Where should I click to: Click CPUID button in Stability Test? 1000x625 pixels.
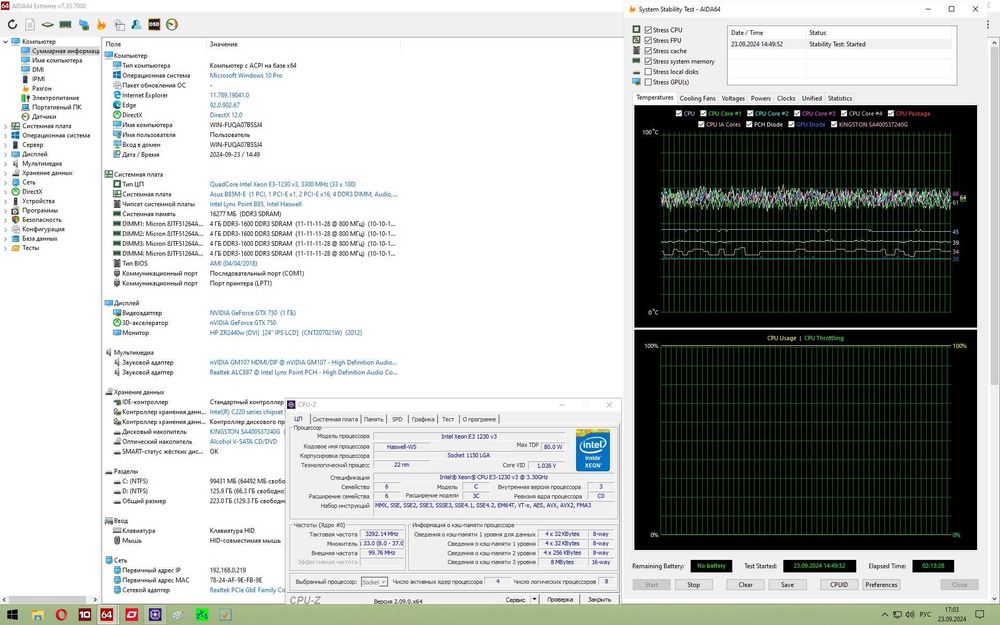tap(839, 585)
